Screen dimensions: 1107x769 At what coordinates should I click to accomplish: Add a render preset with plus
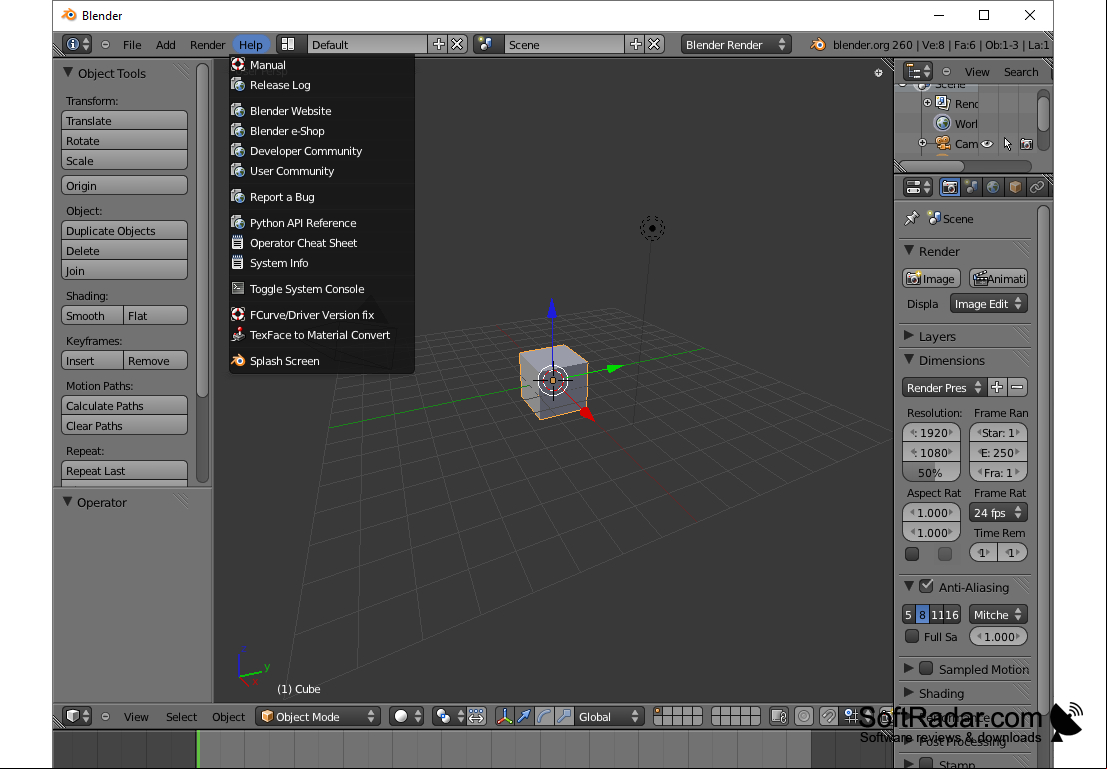coord(997,387)
